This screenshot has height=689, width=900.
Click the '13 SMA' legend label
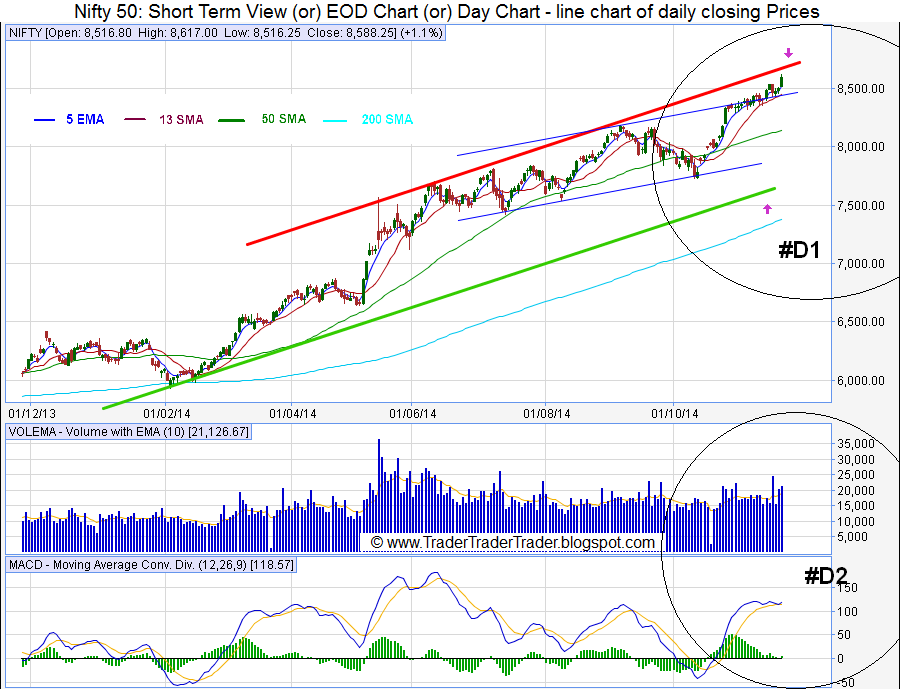[x=181, y=119]
